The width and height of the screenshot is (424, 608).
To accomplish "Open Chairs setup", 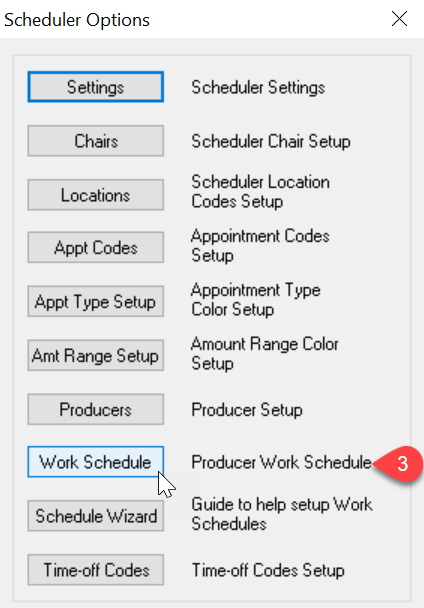I will pos(95,141).
